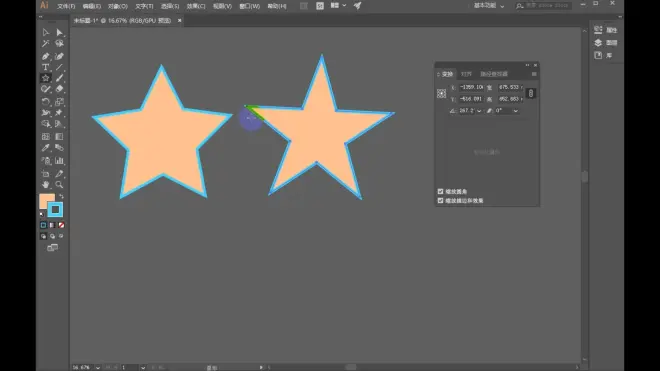This screenshot has height=371, width=660.
Task: Enable Draw Inside mode
Action: [x=61, y=236]
